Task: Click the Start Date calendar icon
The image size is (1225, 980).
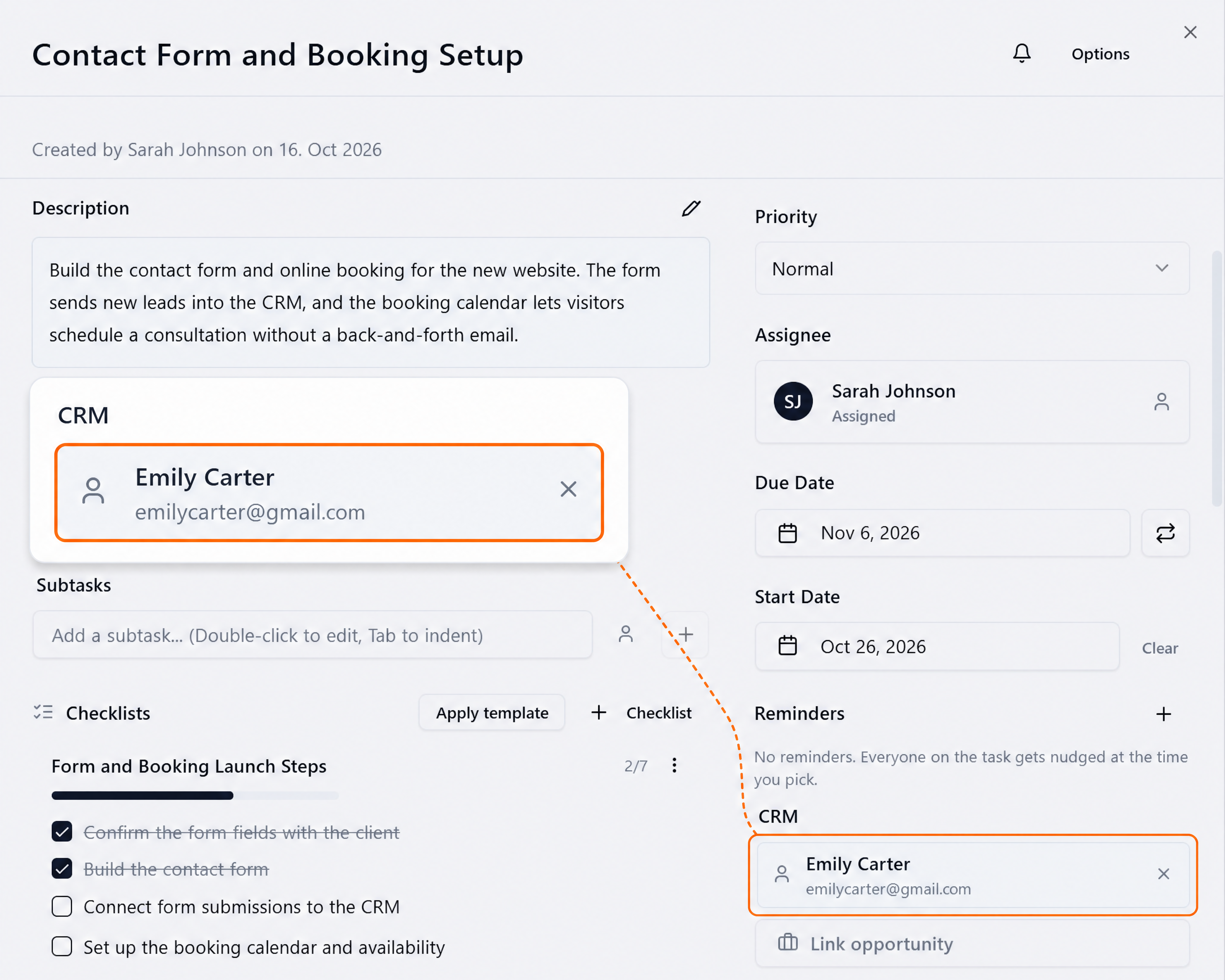Action: (x=787, y=647)
